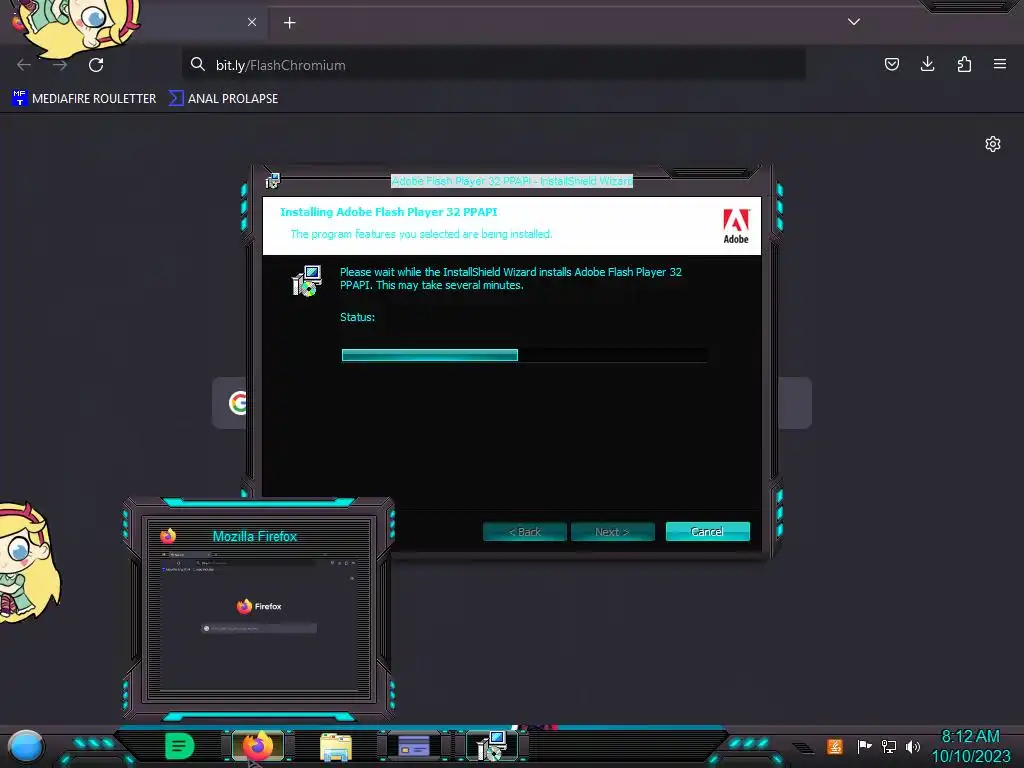Click the bit.ly/FlashChromium address bar
Image resolution: width=1024 pixels, height=768 pixels.
click(x=494, y=65)
